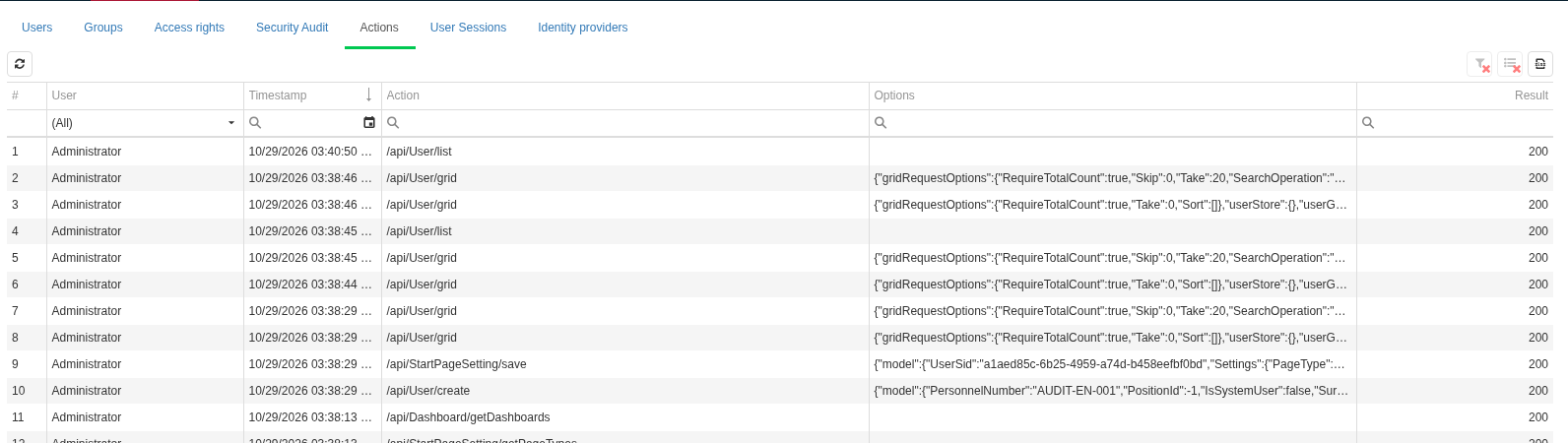
Task: Click magnifier icon in Timestamp filter
Action: (255, 123)
